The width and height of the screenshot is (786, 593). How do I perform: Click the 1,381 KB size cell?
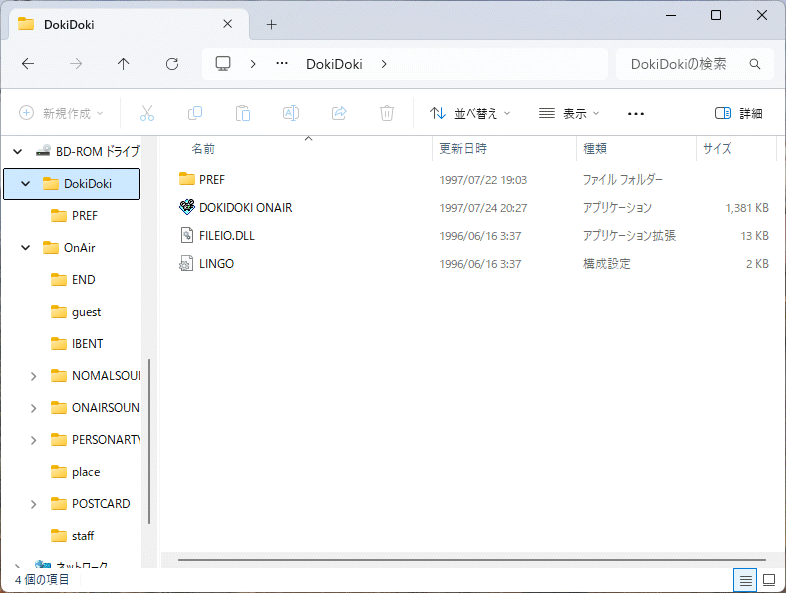746,208
